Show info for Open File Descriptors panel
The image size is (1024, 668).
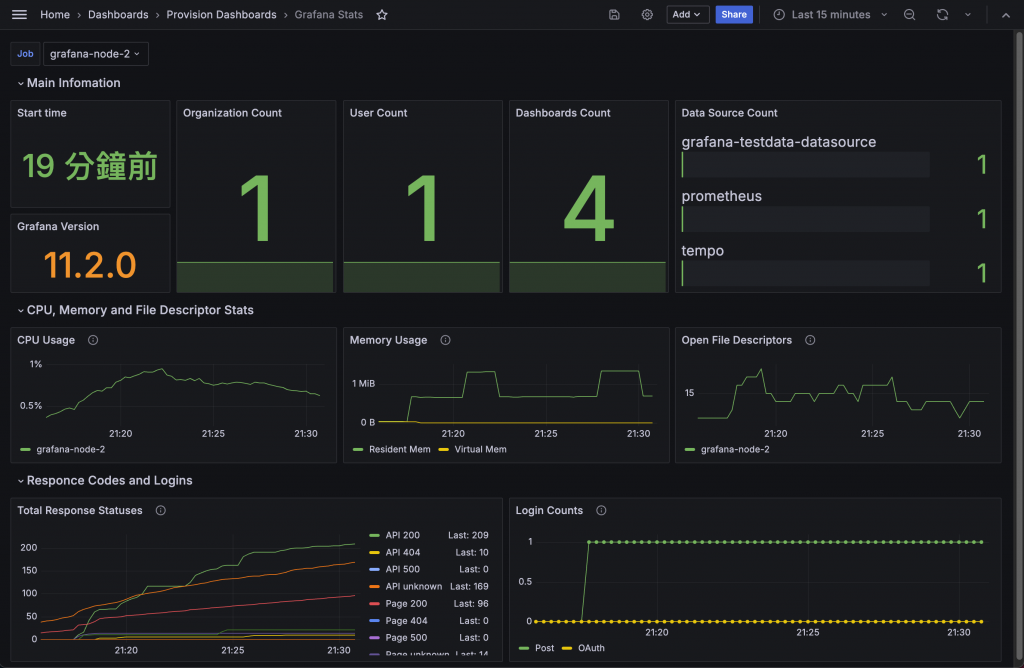[810, 340]
